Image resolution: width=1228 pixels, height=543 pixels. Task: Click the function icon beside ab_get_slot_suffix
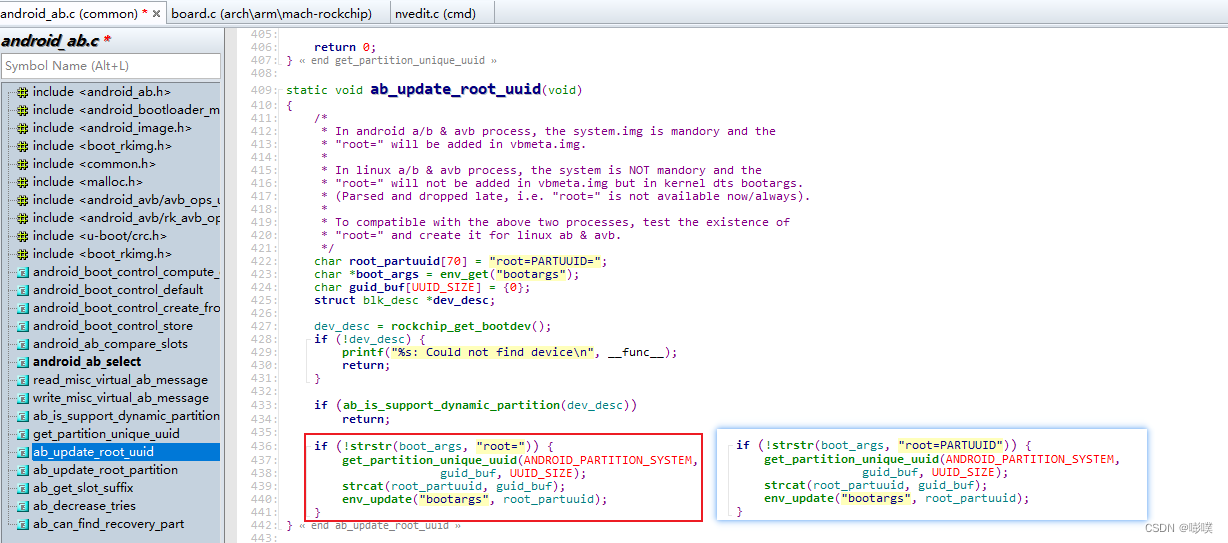coord(22,488)
